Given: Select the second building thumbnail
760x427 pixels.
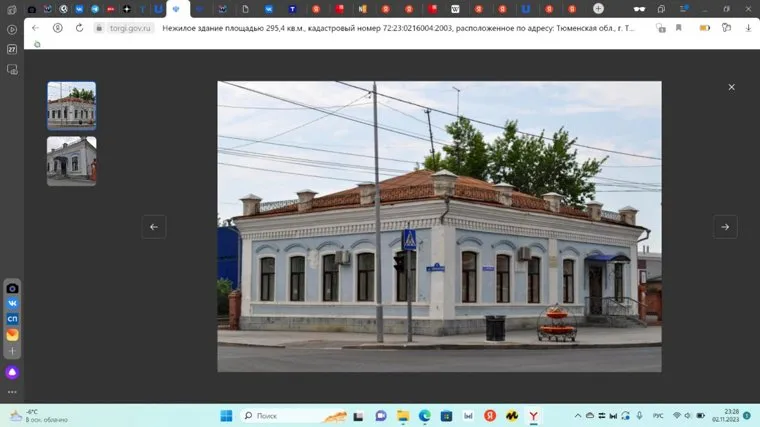Looking at the screenshot, I should tap(72, 161).
